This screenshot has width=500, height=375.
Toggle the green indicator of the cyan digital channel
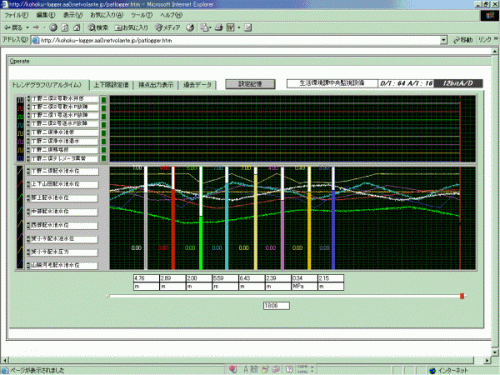point(104,125)
